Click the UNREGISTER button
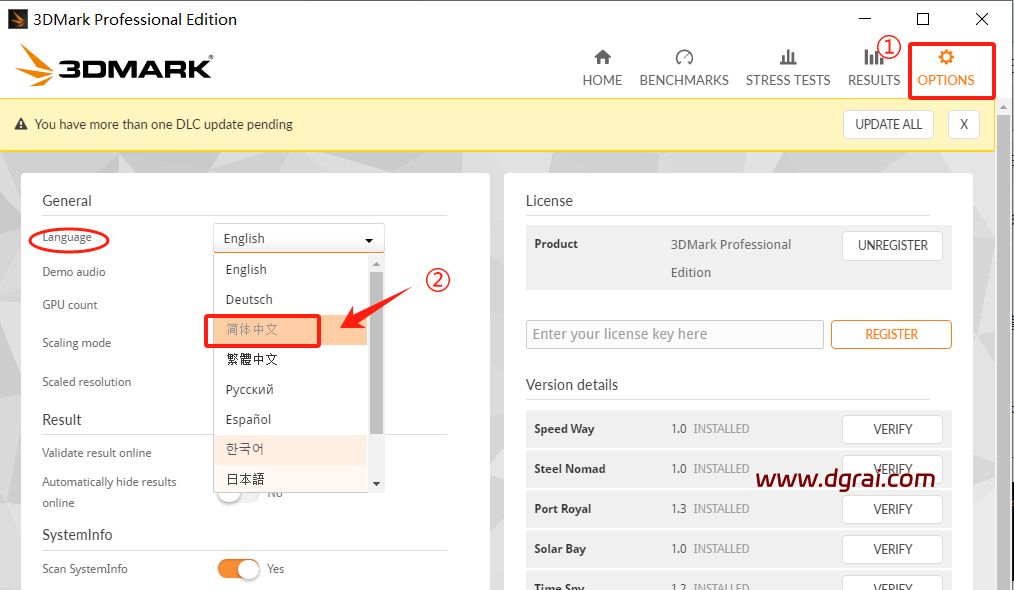1014x590 pixels. tap(892, 246)
